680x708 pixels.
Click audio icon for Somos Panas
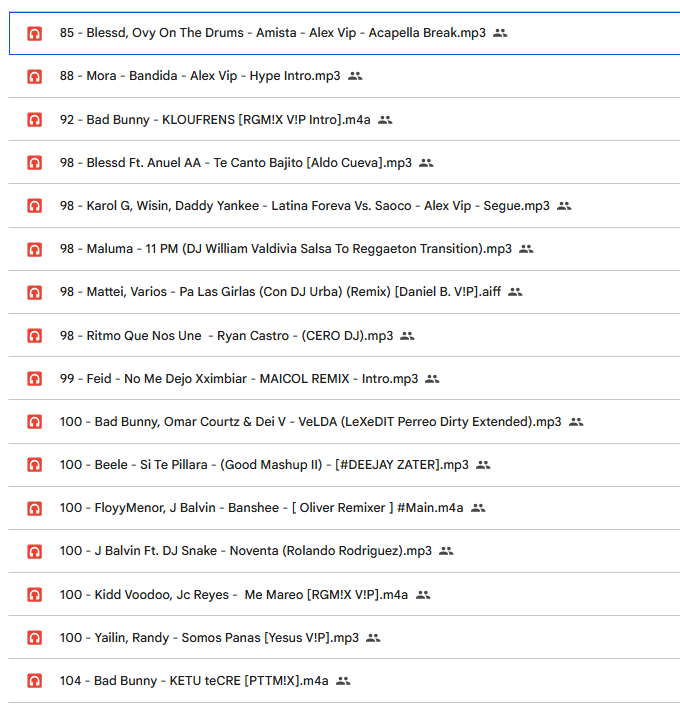[x=35, y=638]
